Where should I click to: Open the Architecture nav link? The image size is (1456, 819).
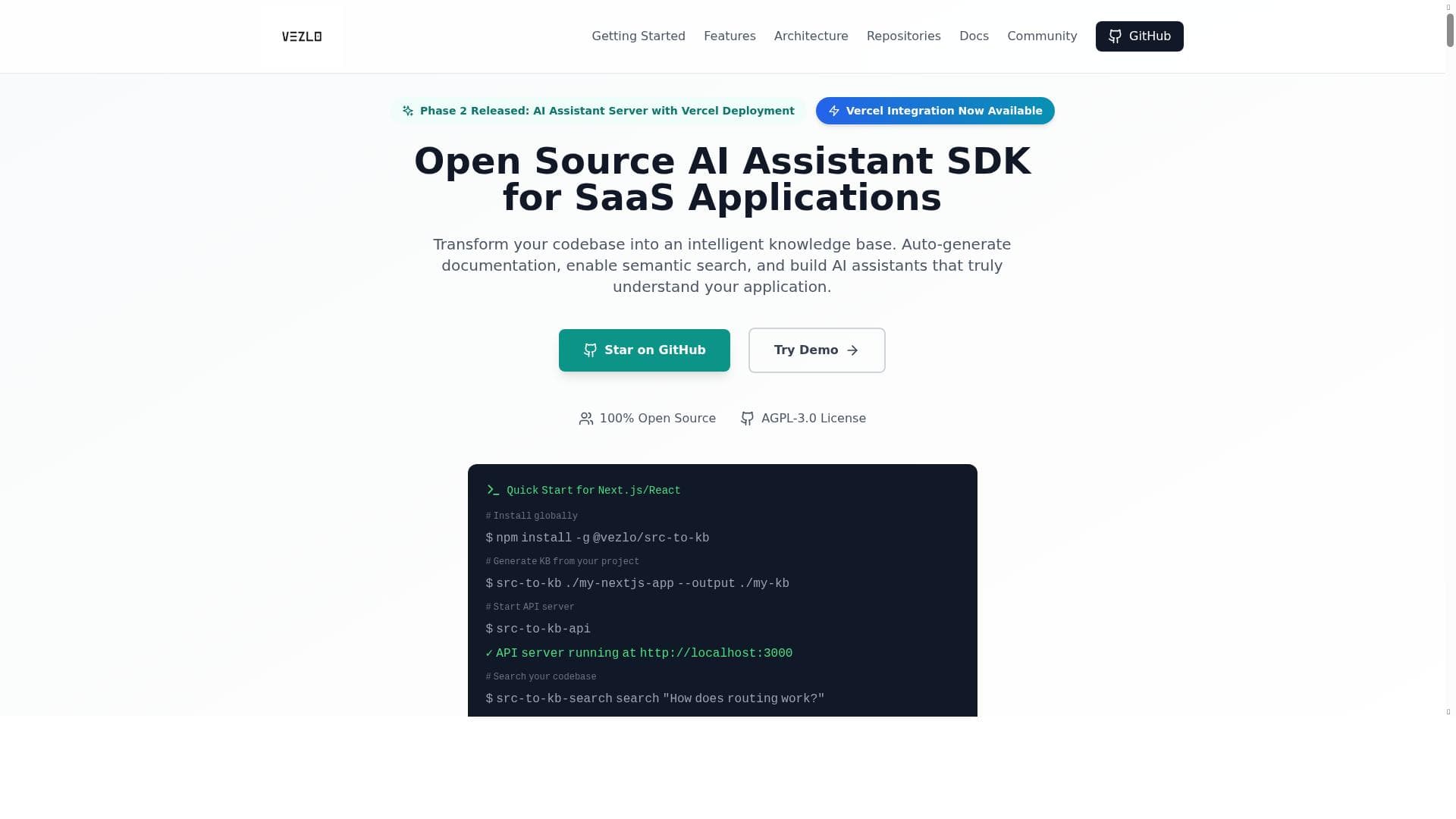point(811,36)
